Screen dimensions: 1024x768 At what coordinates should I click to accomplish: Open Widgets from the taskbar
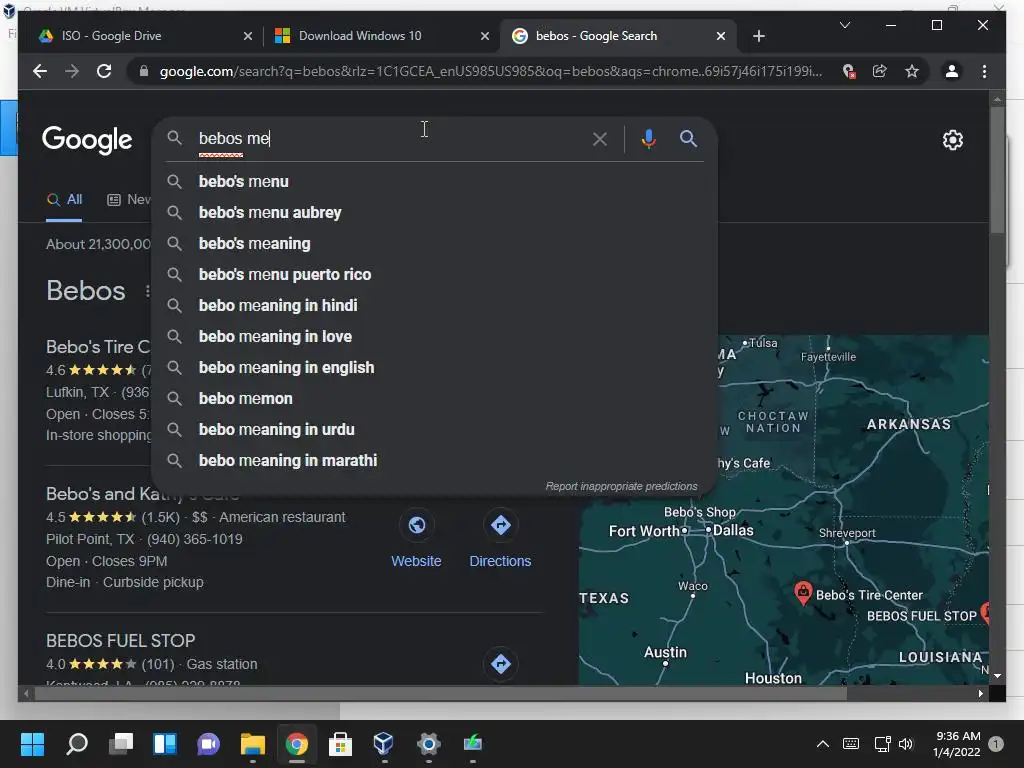[165, 743]
